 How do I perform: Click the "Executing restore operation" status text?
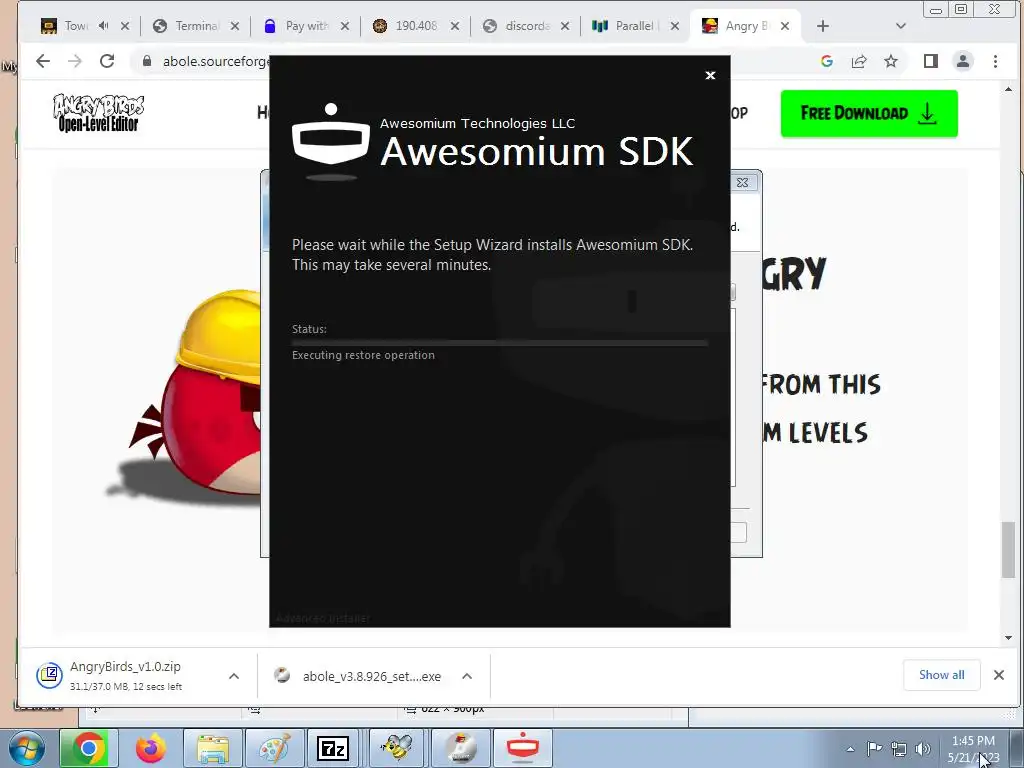pyautogui.click(x=363, y=355)
